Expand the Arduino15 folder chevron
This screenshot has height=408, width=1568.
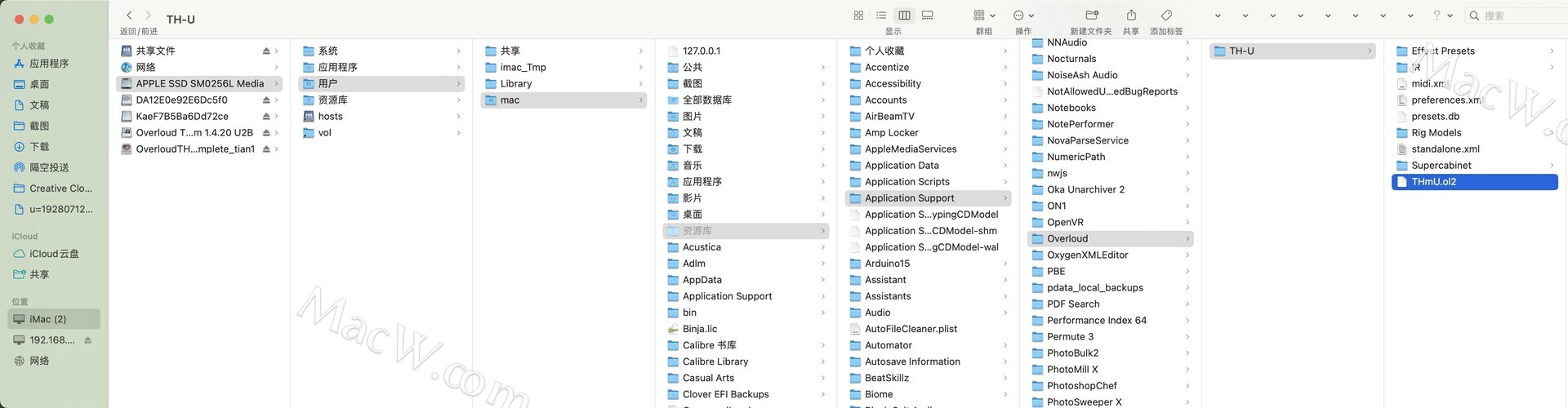click(x=1004, y=264)
